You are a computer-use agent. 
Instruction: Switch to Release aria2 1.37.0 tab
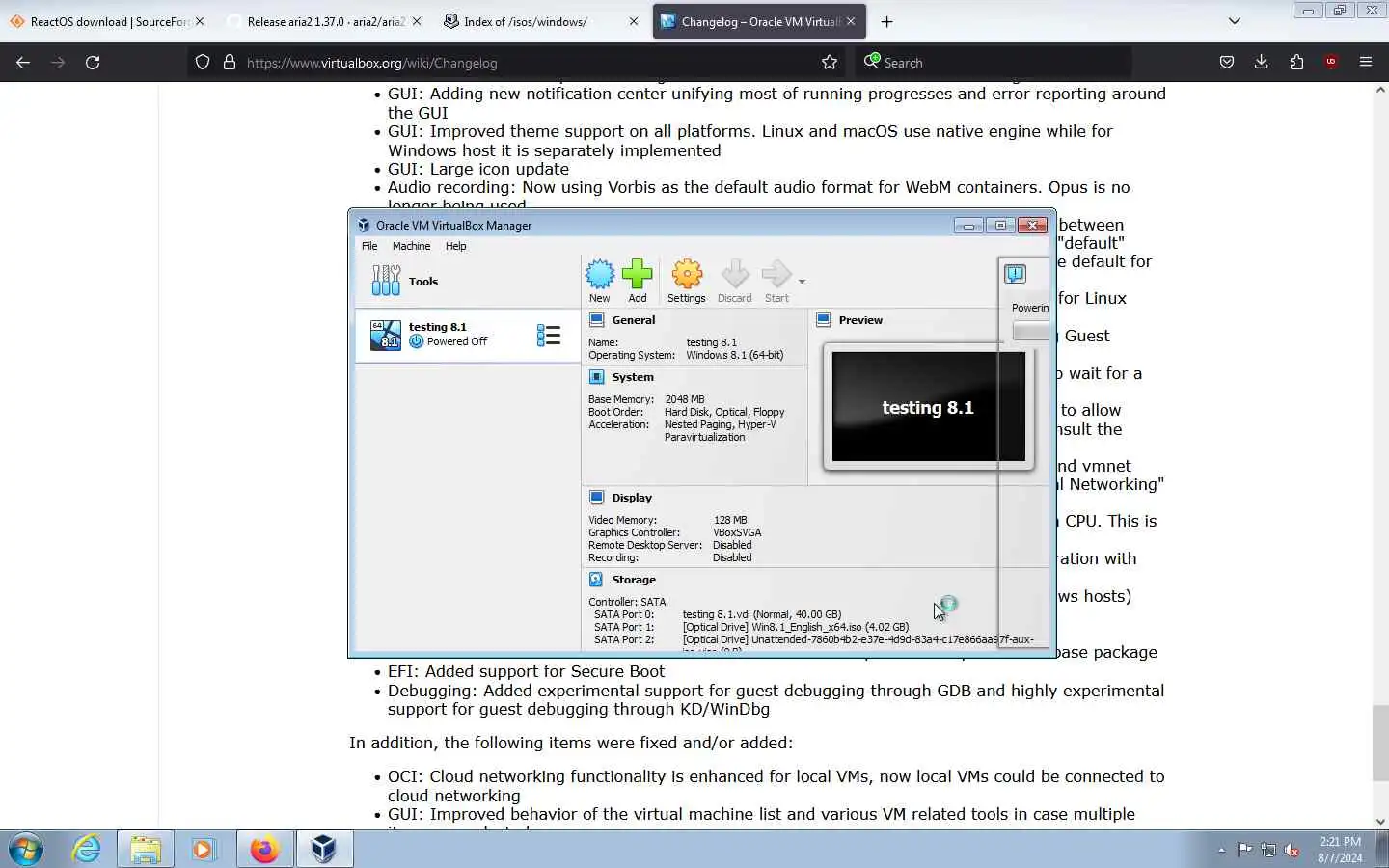(x=325, y=21)
